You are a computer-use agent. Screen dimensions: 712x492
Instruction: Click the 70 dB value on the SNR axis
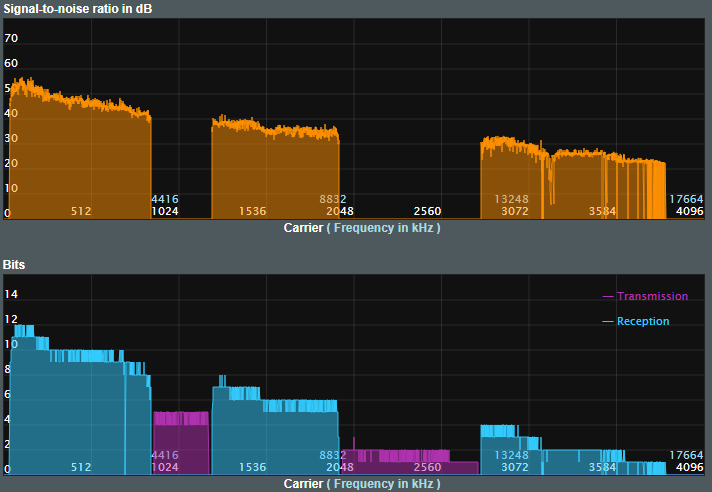tap(12, 38)
